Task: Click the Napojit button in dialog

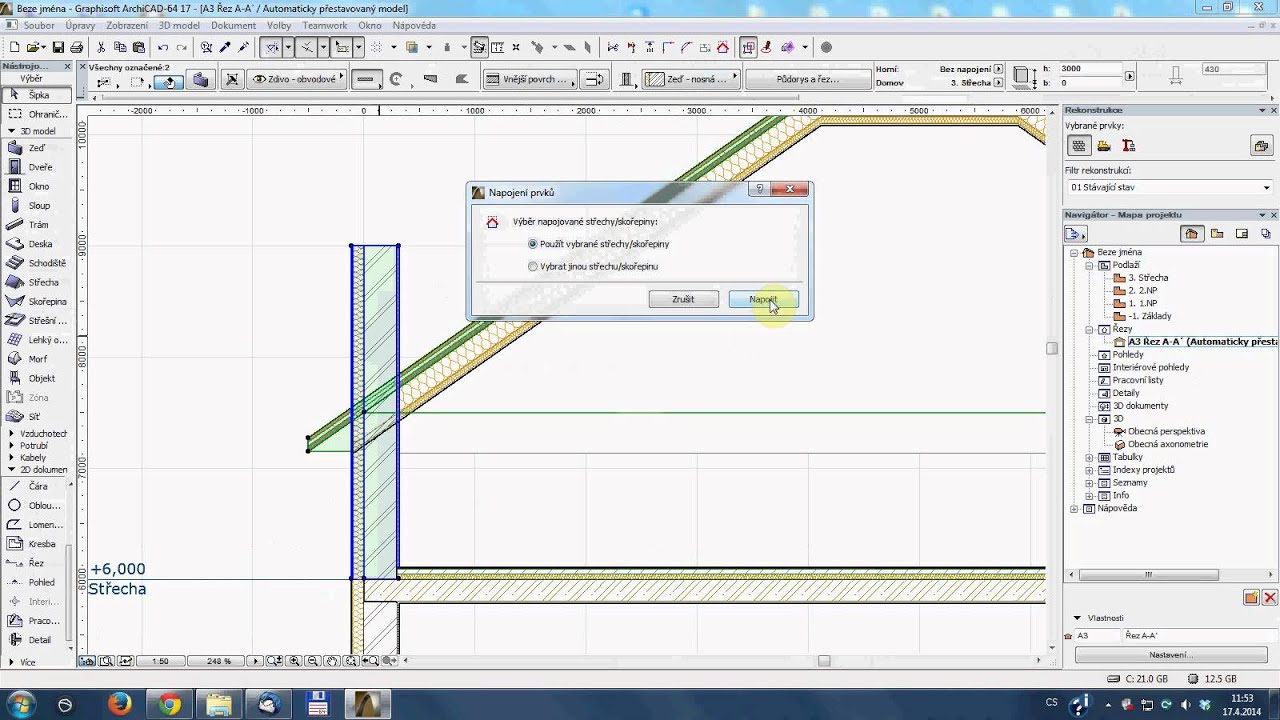Action: click(x=763, y=299)
